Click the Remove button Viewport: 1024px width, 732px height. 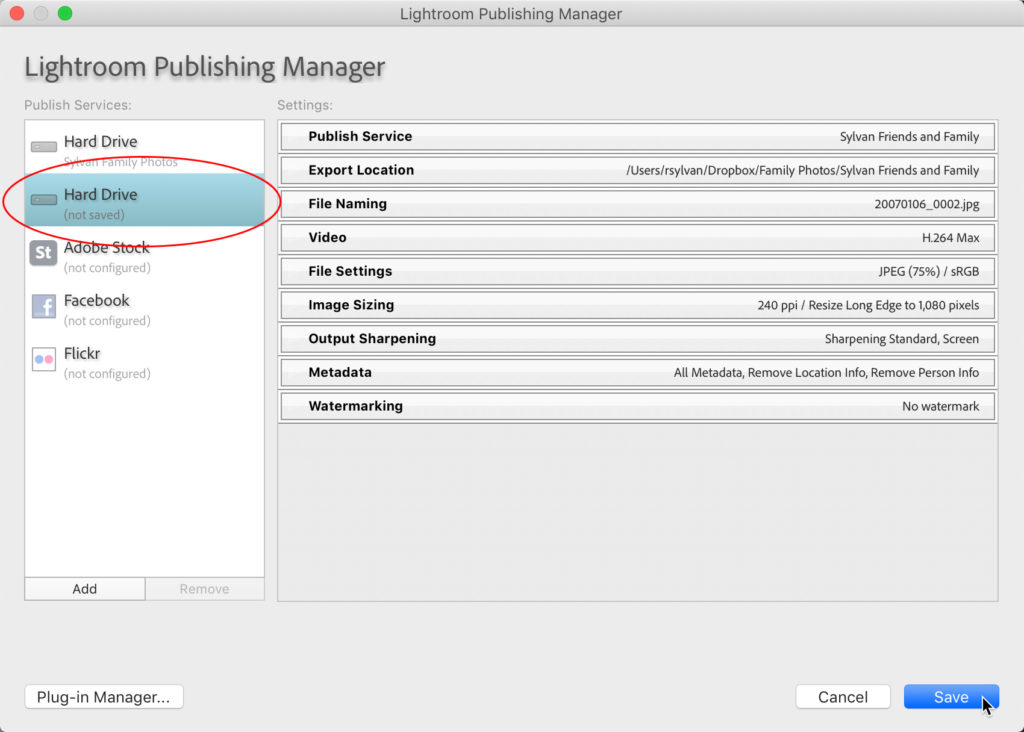pos(204,588)
